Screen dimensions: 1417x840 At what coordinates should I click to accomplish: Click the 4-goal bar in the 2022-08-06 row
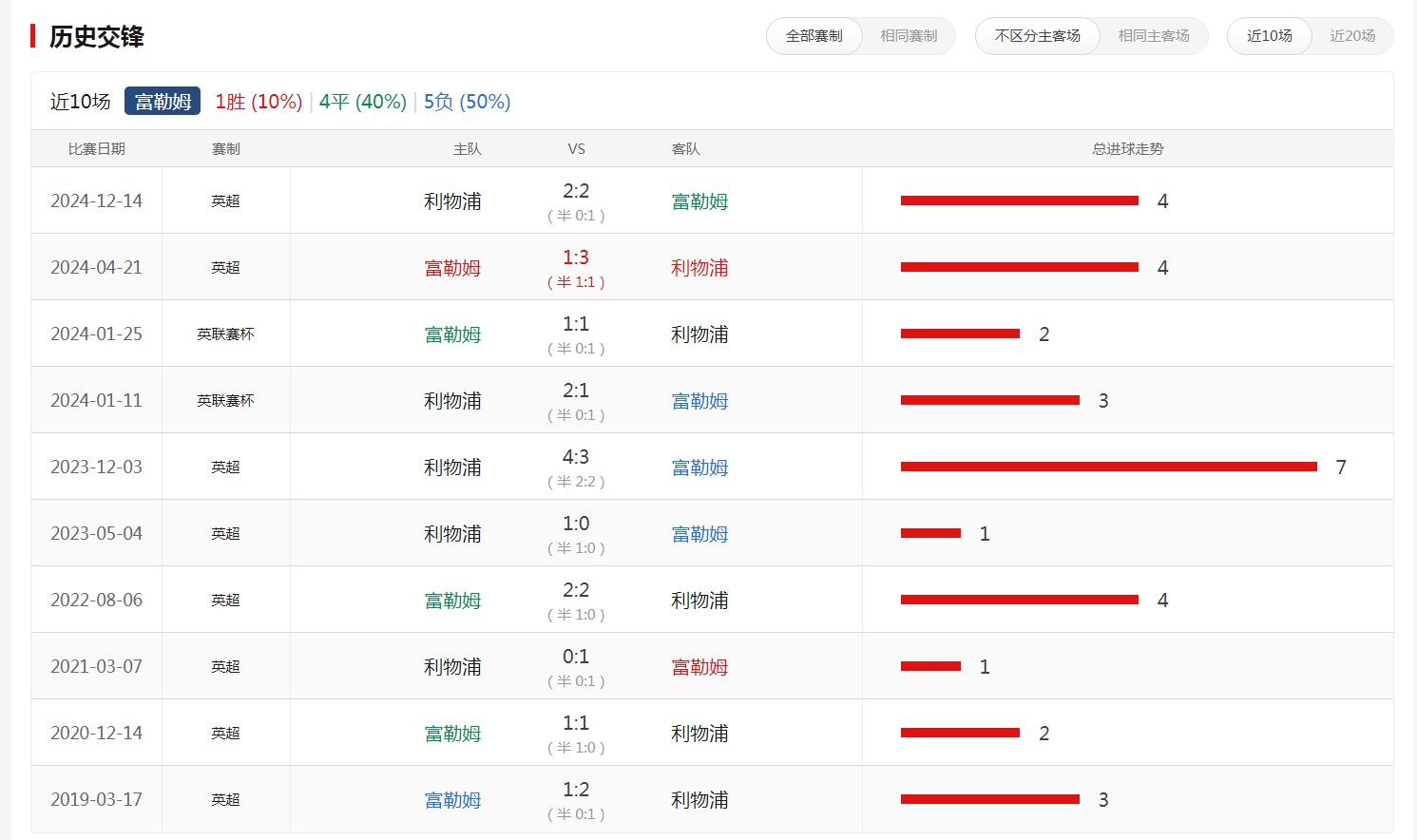(x=1020, y=600)
